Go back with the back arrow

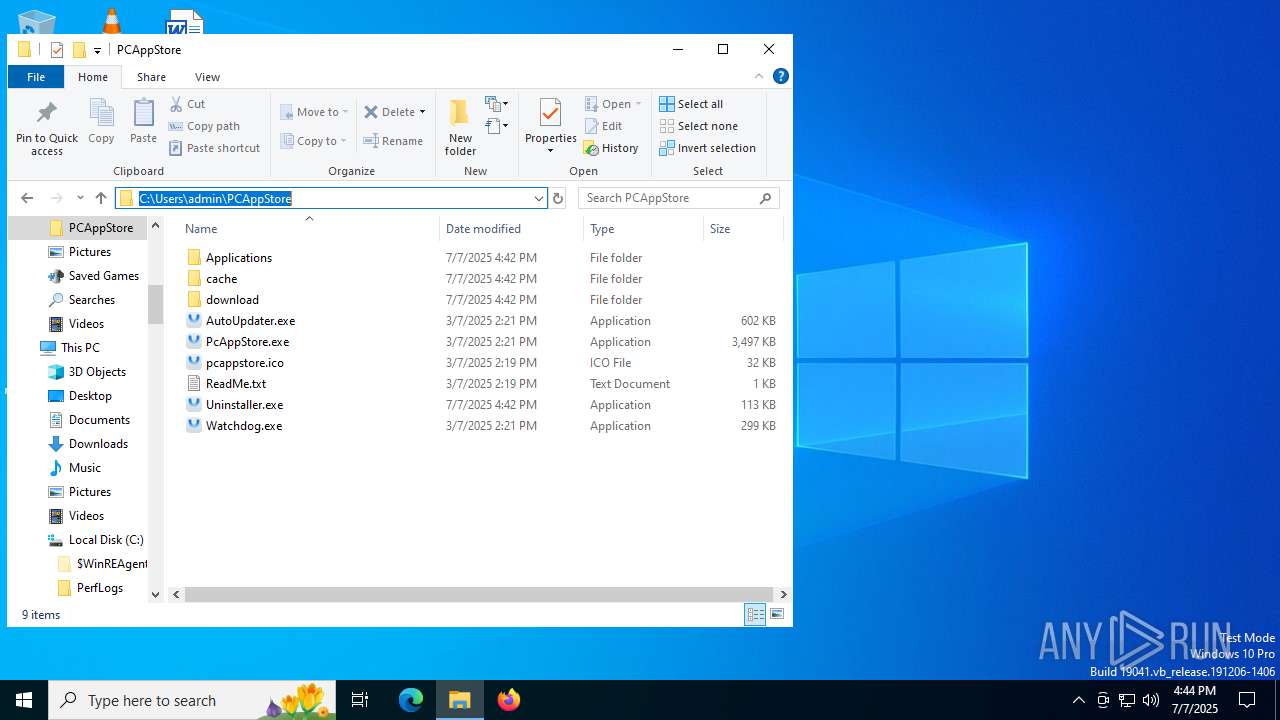coord(27,198)
